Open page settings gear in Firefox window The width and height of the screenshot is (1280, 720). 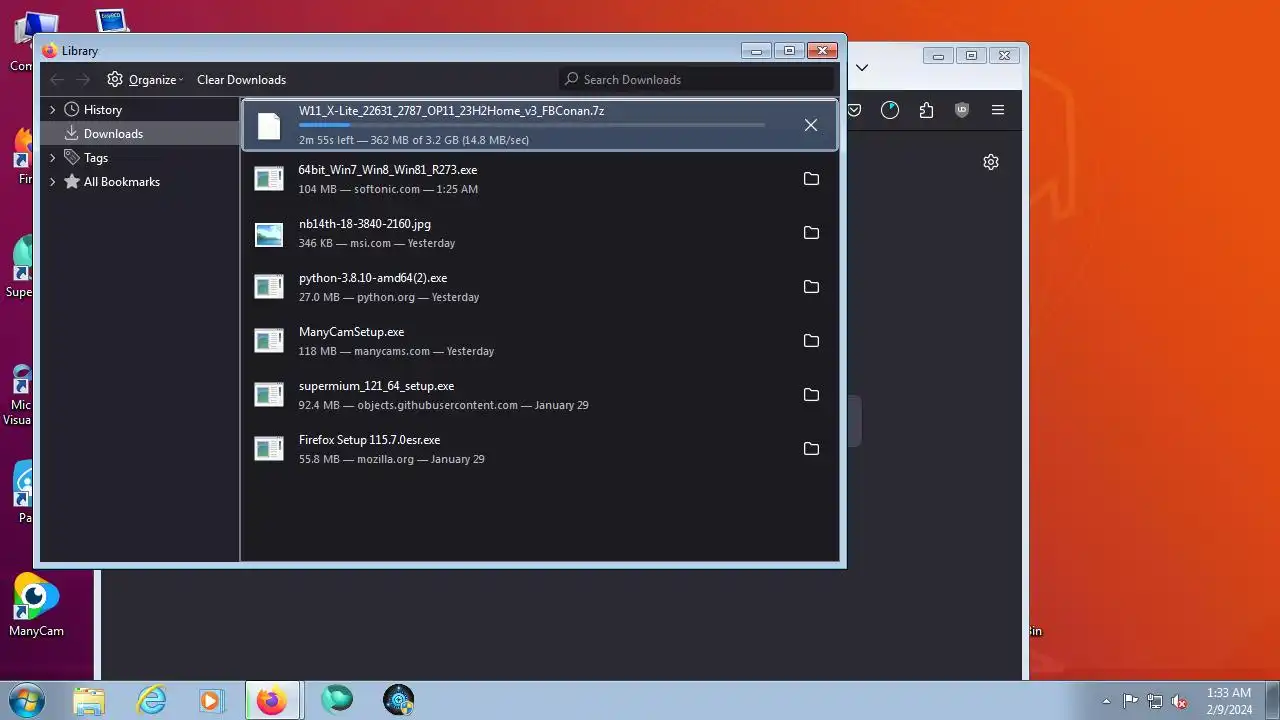pyautogui.click(x=991, y=162)
